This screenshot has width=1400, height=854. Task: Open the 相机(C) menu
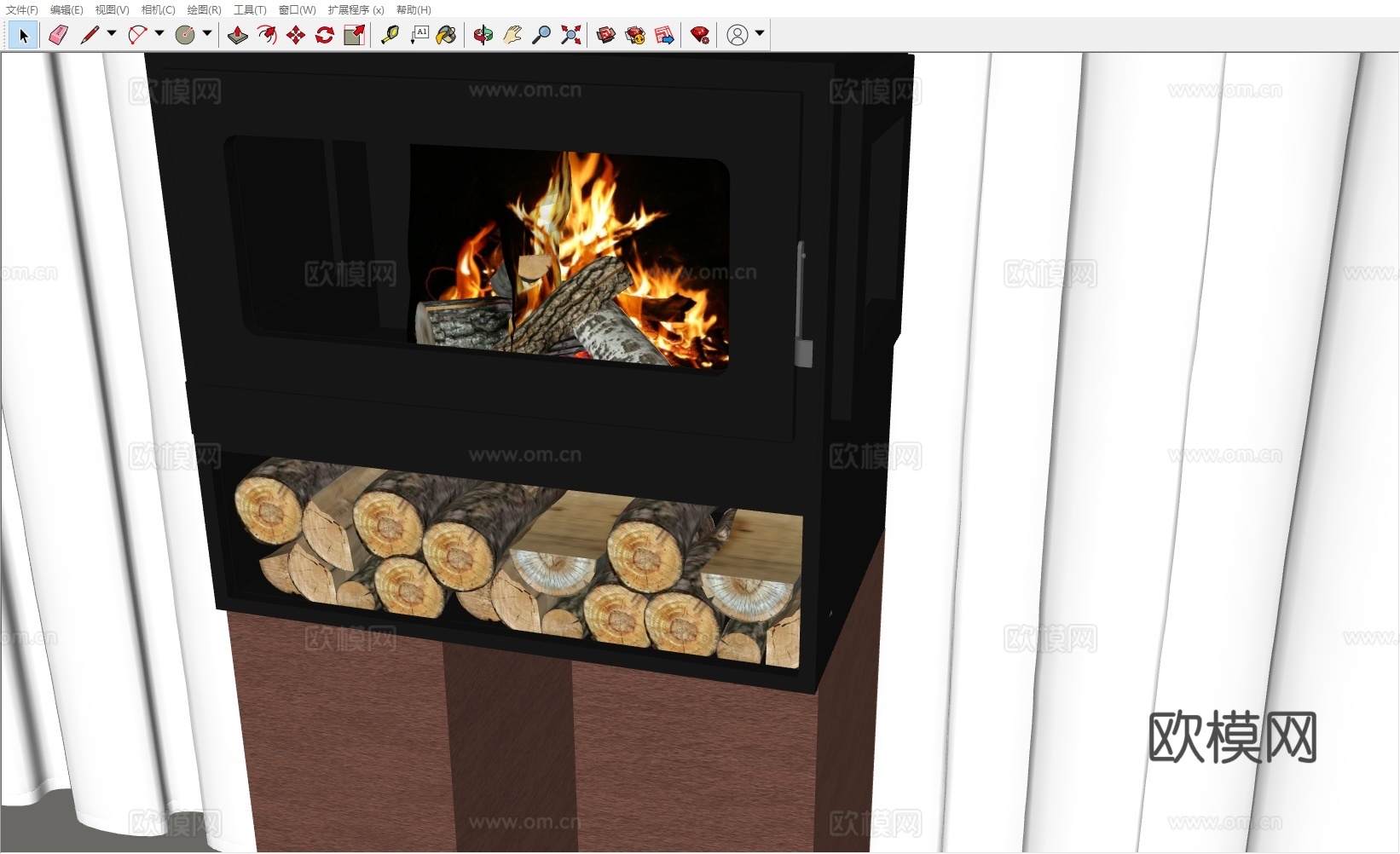[x=158, y=10]
